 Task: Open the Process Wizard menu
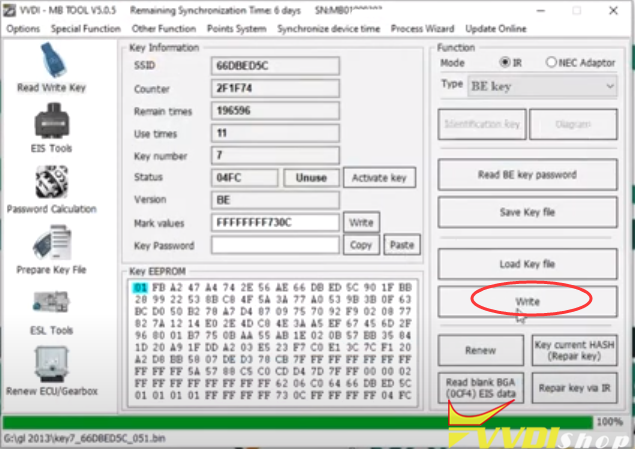click(422, 29)
